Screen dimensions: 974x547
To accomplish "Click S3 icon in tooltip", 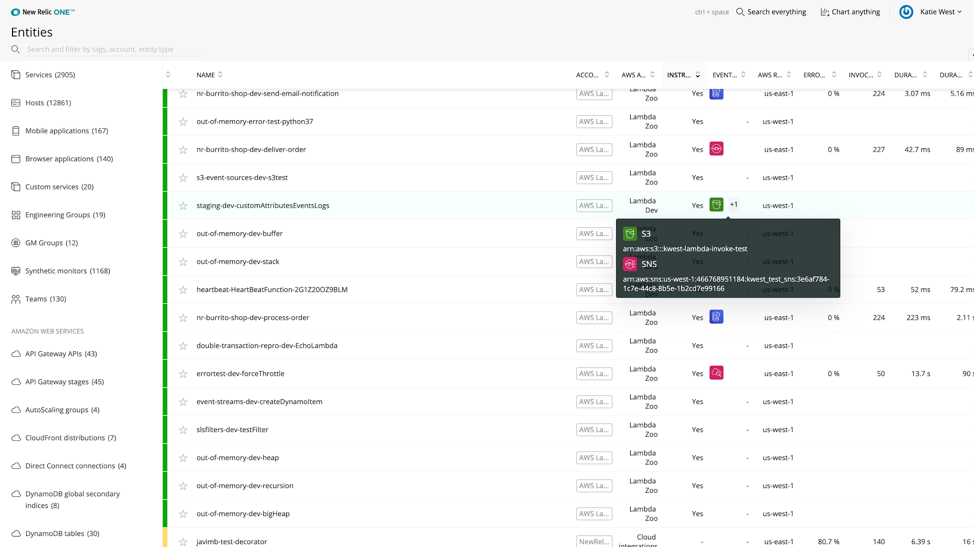I will tap(630, 233).
